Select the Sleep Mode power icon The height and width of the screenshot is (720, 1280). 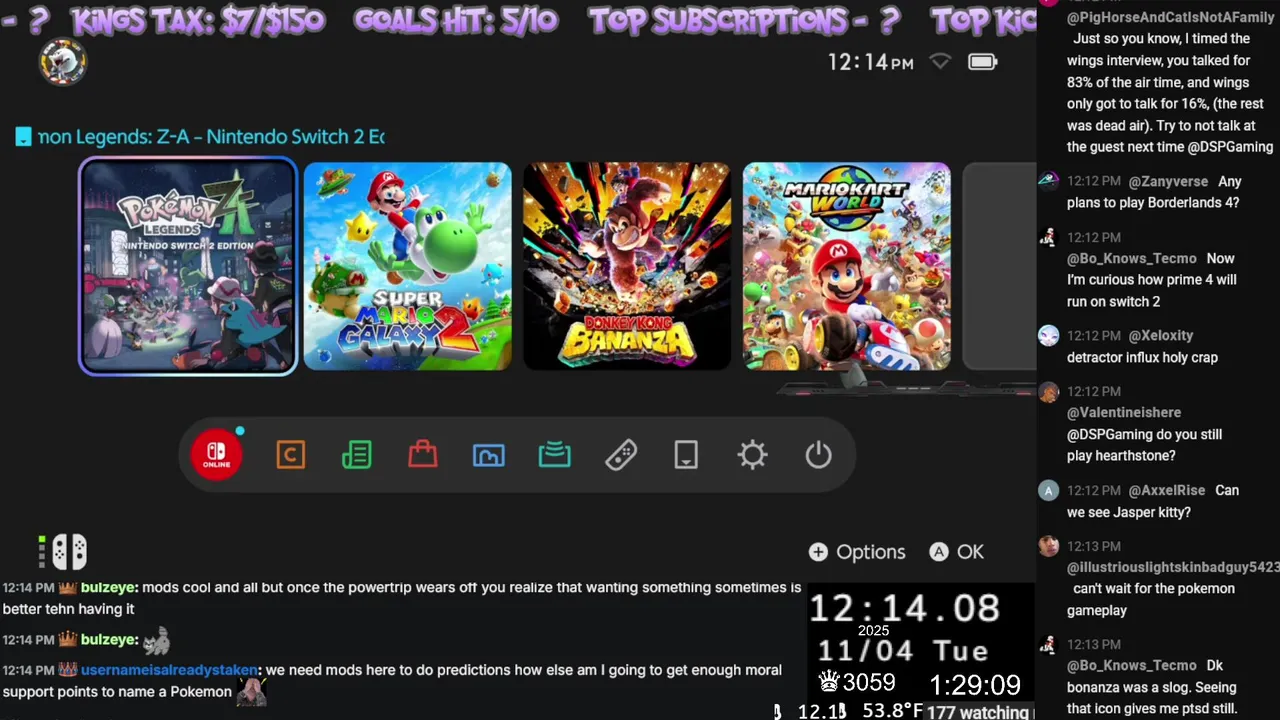[x=818, y=455]
